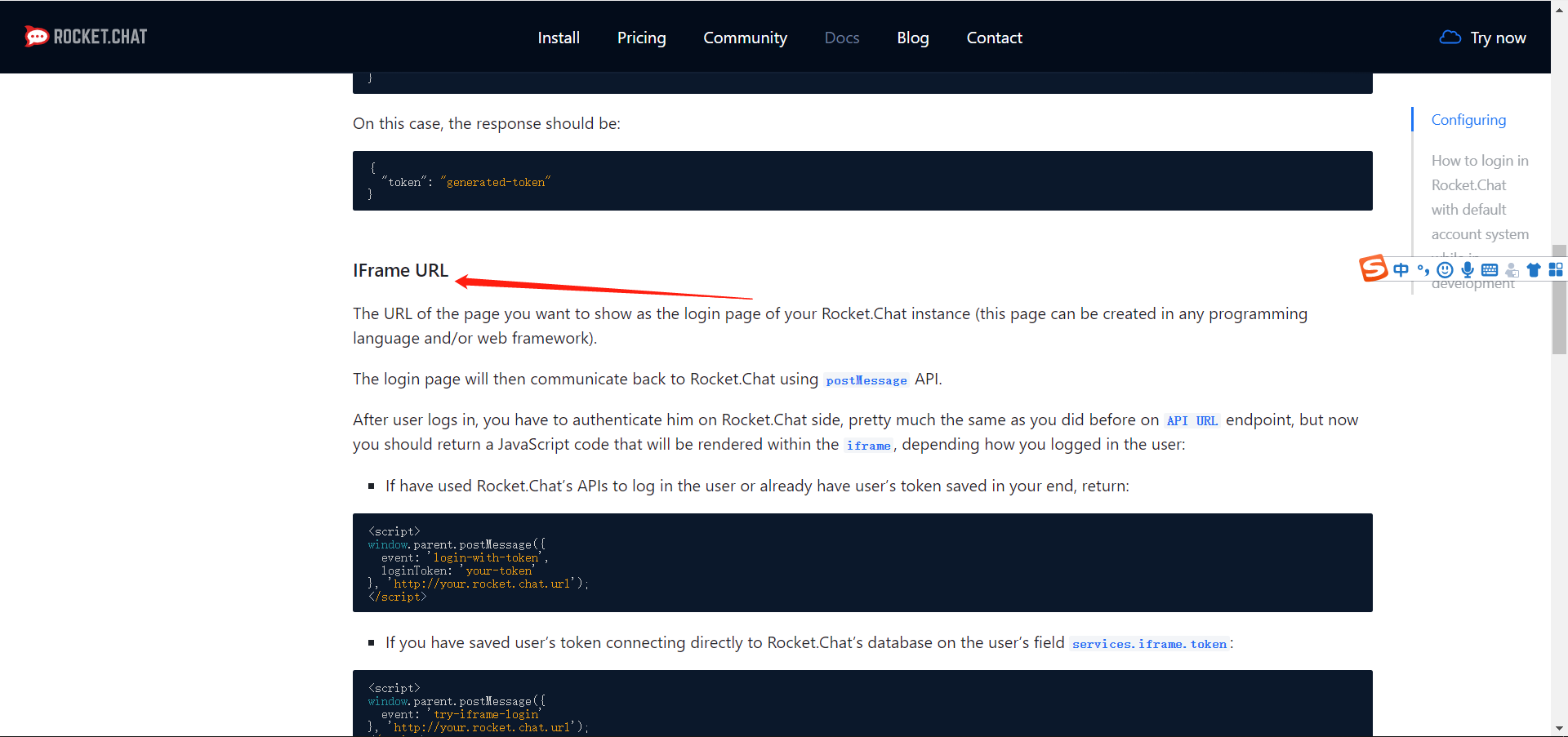Click the try-iframe-login code string
1568x737 pixels.
(486, 715)
